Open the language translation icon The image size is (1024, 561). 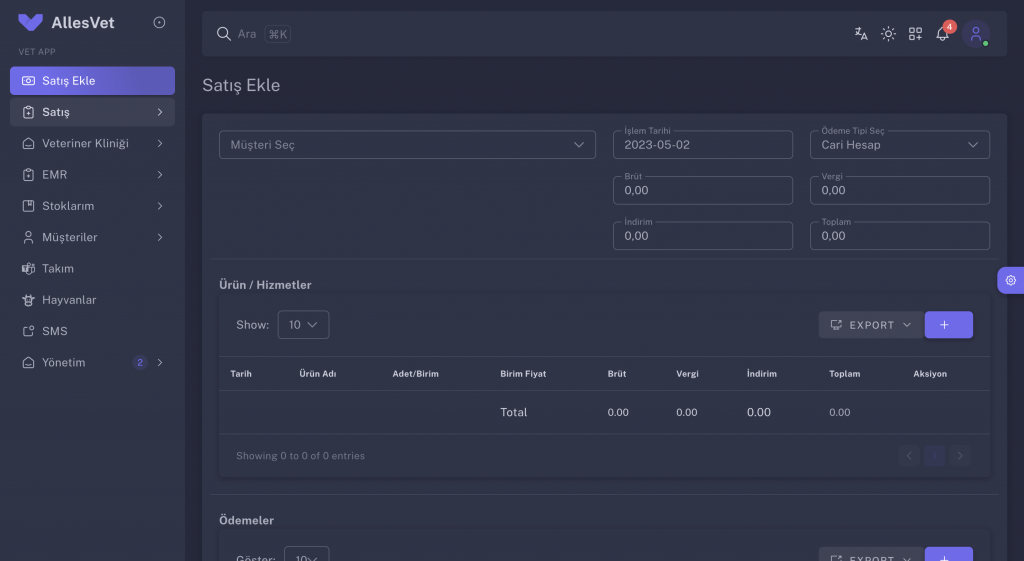861,34
